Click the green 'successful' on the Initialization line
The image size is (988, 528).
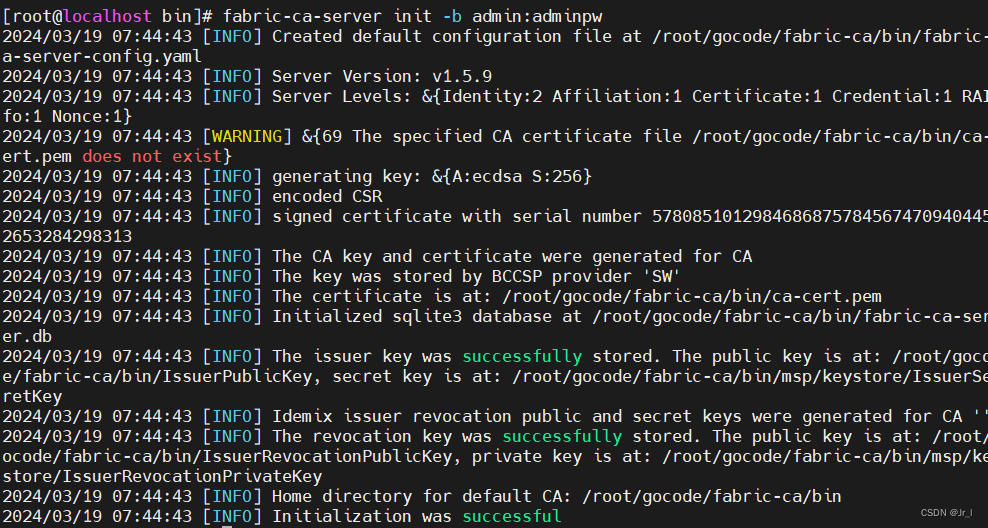512,517
